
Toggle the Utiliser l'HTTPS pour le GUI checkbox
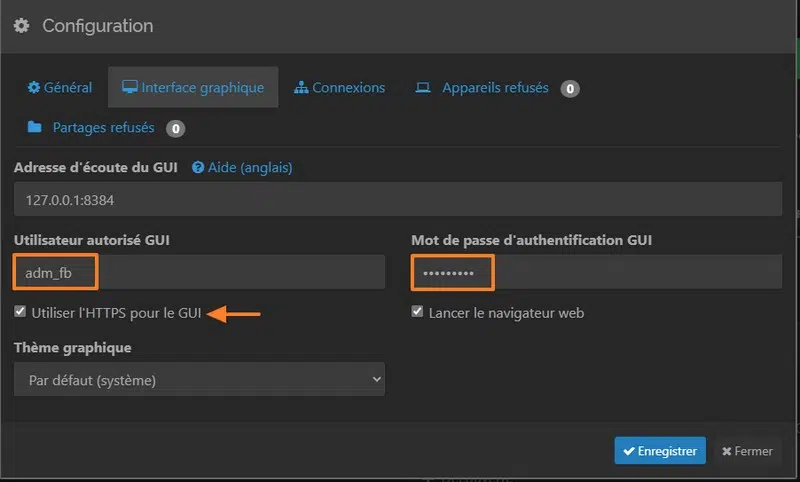[x=21, y=312]
